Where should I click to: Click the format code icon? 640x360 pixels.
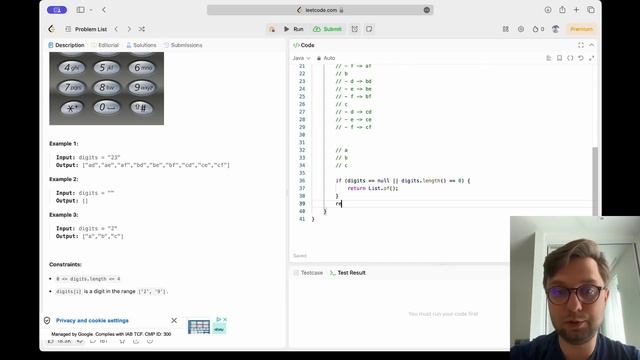[x=549, y=58]
